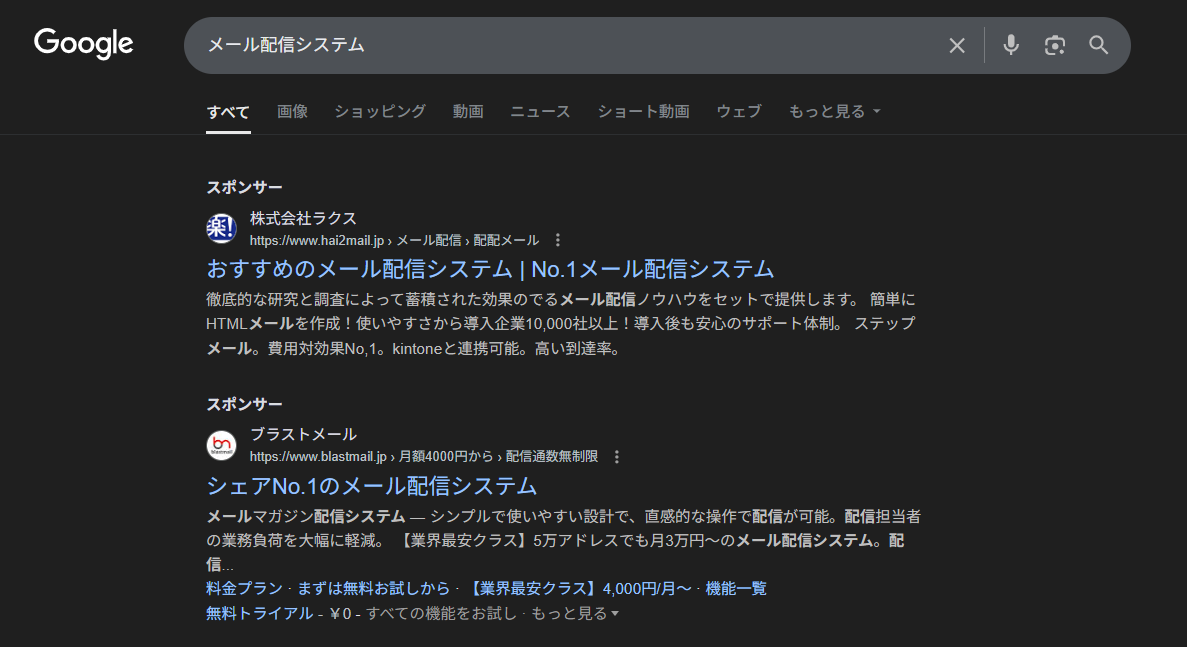Click the hai2mail.jp URL breadcrumb
The image size is (1187, 647).
tap(394, 240)
